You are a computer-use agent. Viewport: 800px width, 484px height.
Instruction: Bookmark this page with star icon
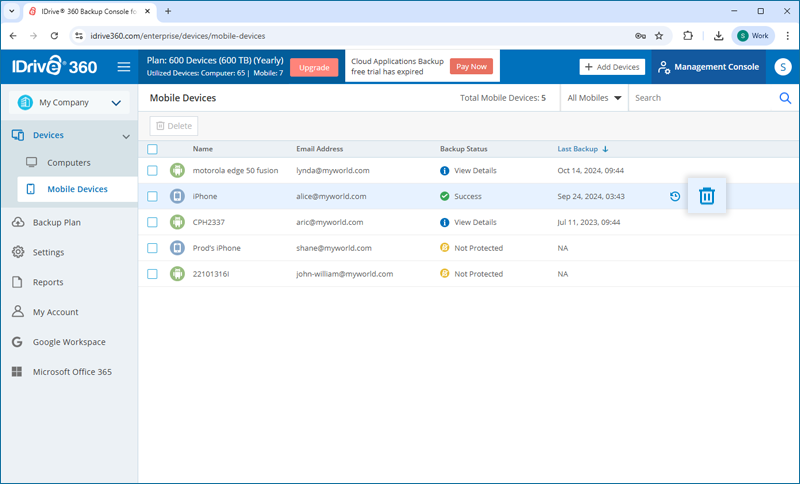click(x=659, y=36)
